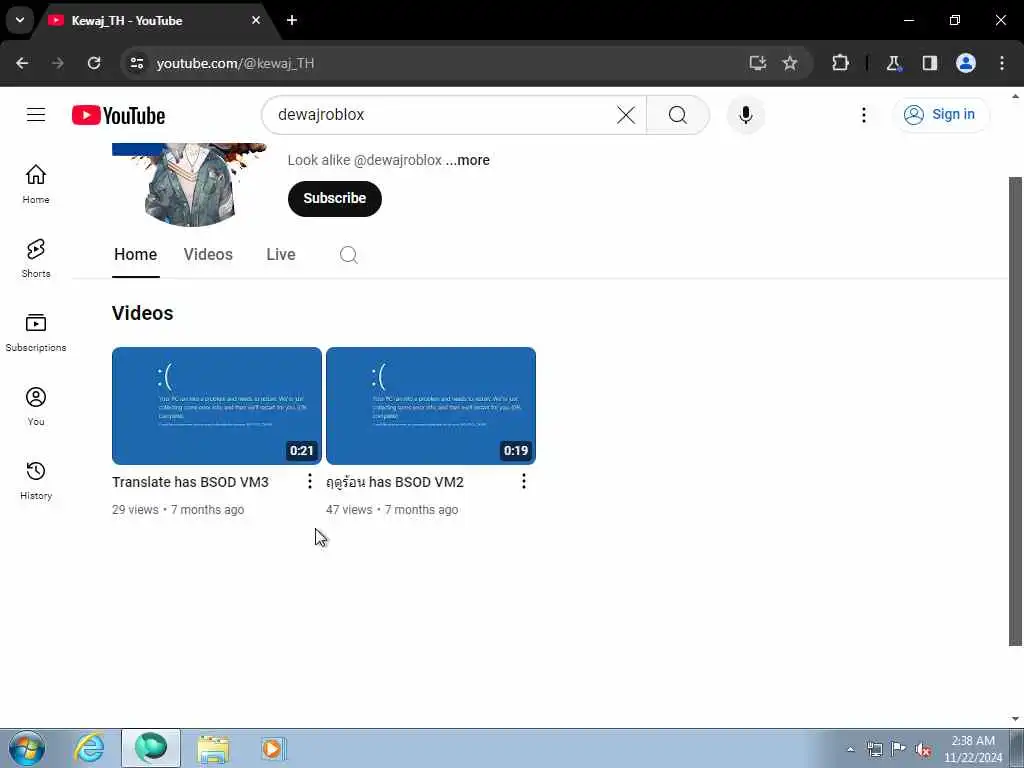This screenshot has width=1024, height=768.
Task: Reload the page with the refresh icon
Action: tap(94, 63)
